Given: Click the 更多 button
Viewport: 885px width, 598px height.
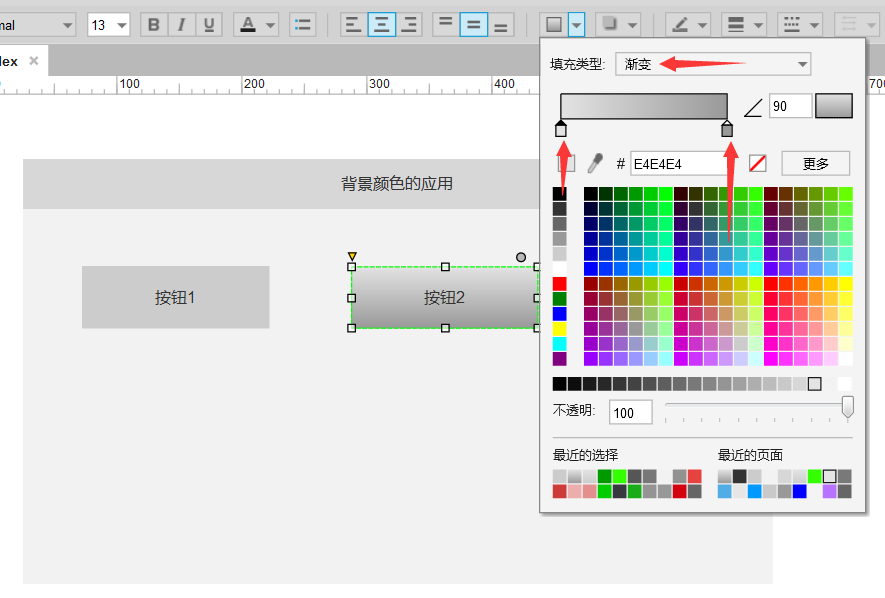Looking at the screenshot, I should 815,164.
